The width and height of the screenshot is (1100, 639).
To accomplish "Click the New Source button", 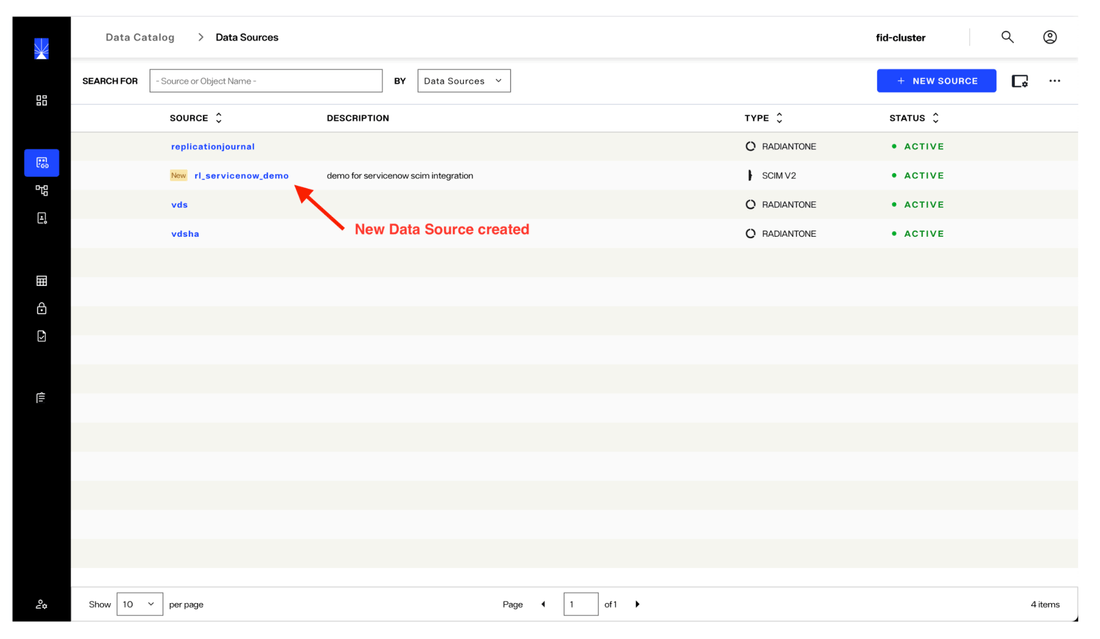I will (x=937, y=81).
